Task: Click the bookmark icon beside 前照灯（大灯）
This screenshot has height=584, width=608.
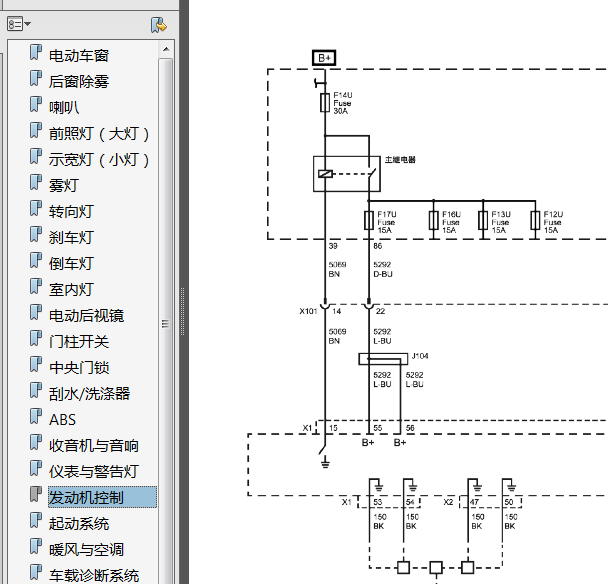Action: tap(36, 130)
